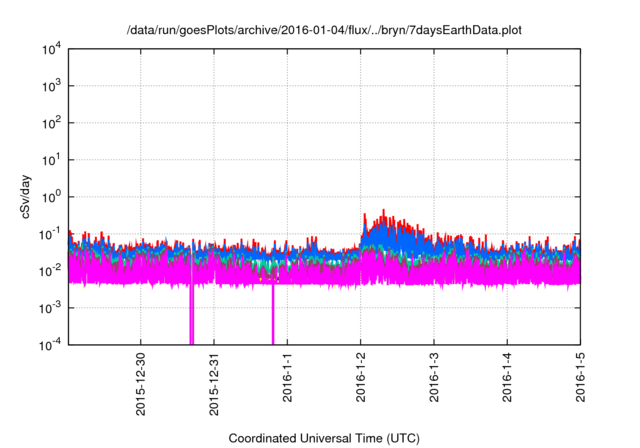Click the 10^-4 y-axis tick label

point(50,346)
